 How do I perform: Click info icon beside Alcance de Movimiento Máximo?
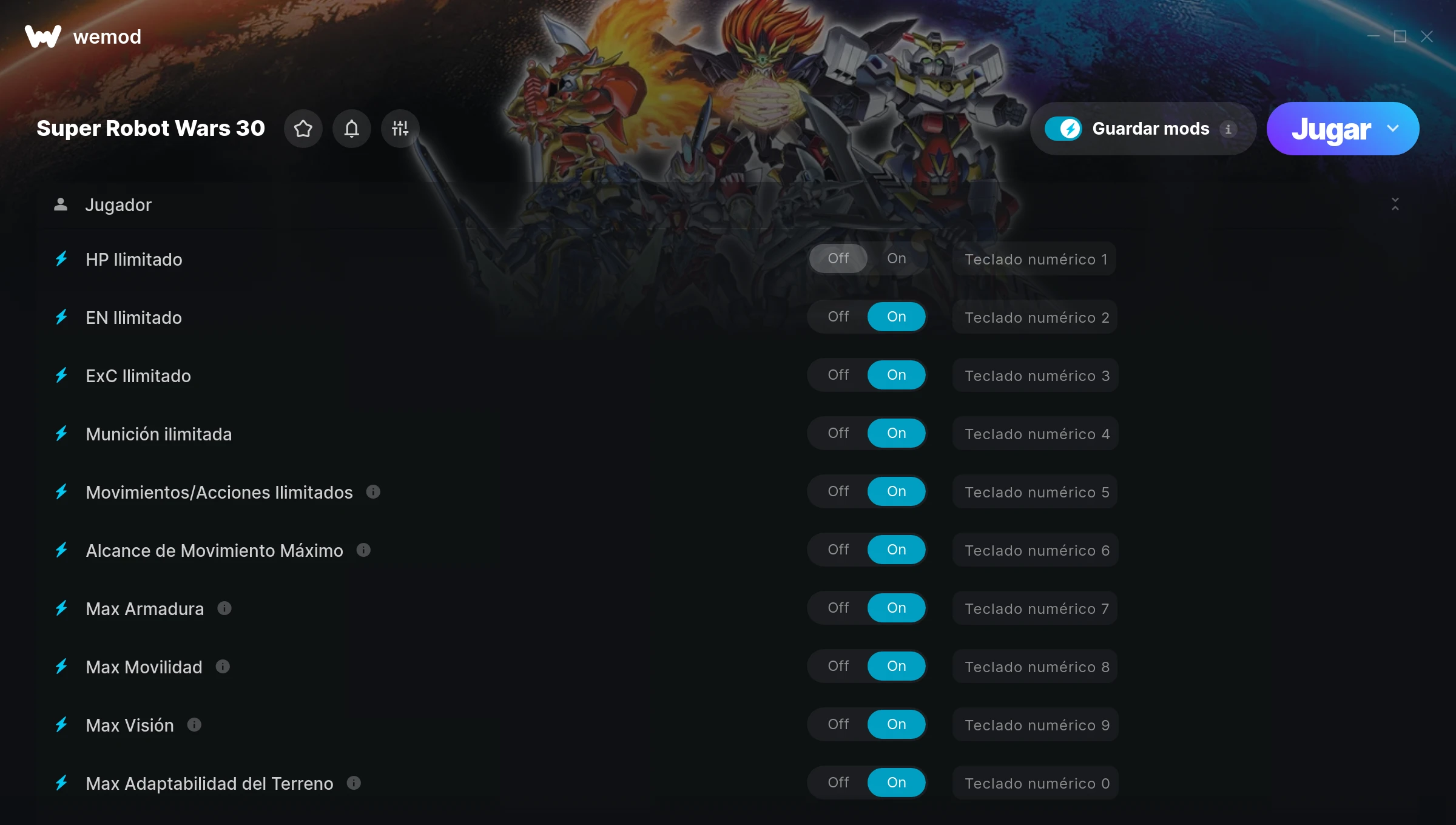(x=363, y=550)
